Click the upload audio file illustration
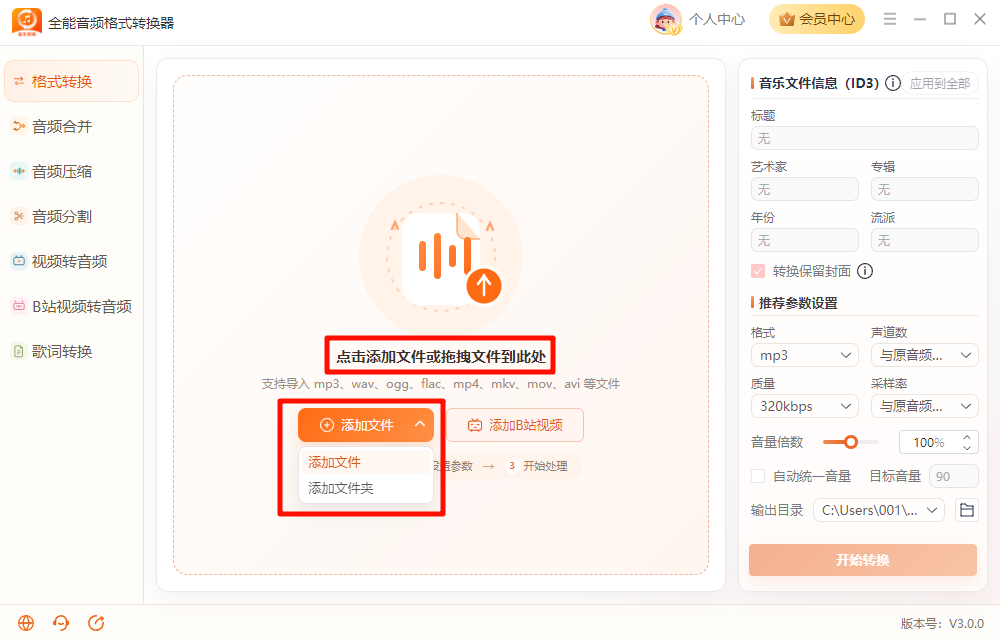1000x640 pixels. (x=441, y=258)
